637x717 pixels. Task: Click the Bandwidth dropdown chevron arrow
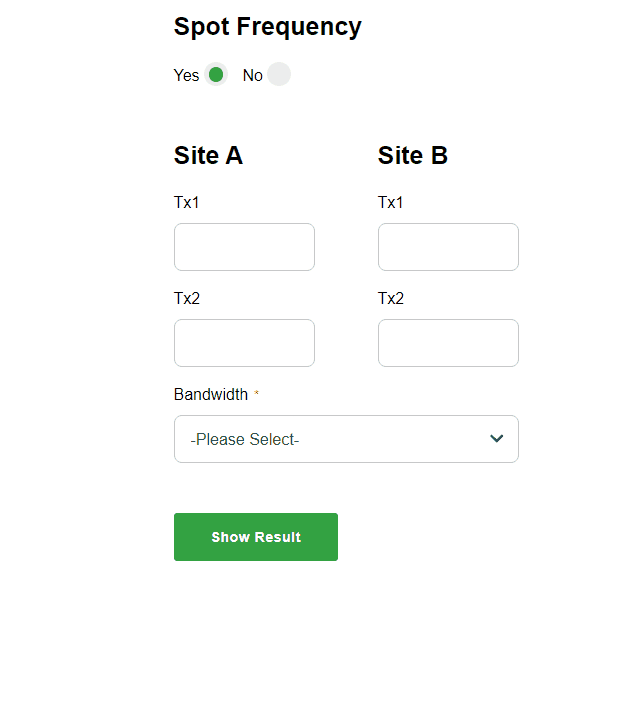point(497,439)
